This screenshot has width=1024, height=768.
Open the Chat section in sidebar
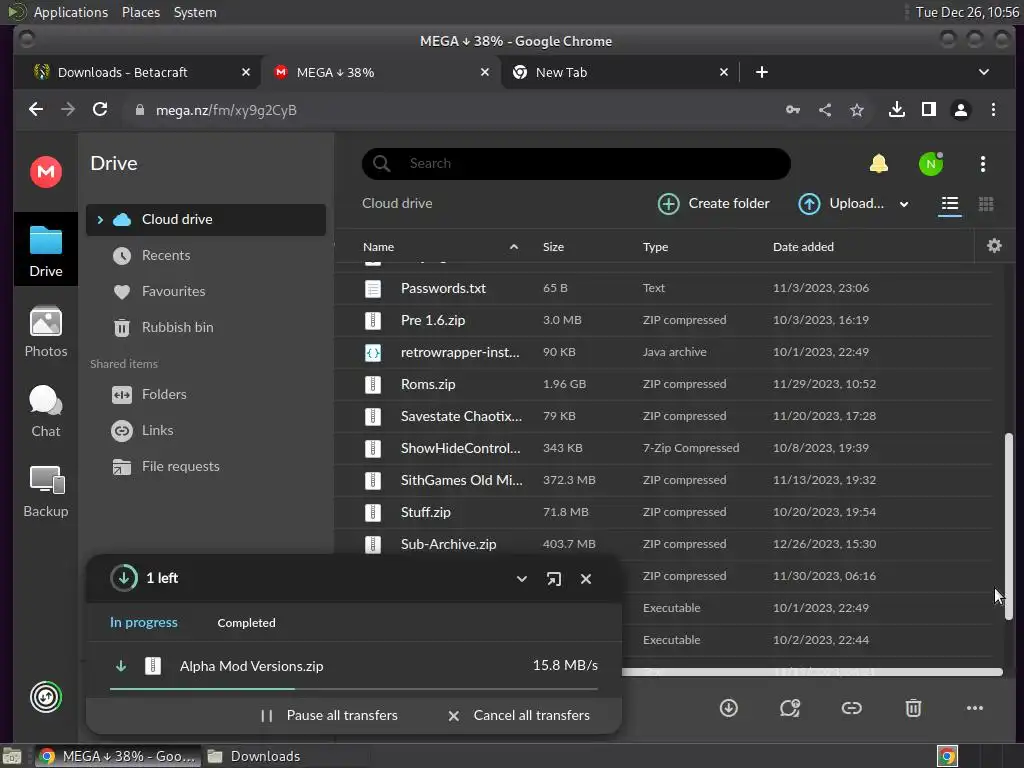point(46,411)
